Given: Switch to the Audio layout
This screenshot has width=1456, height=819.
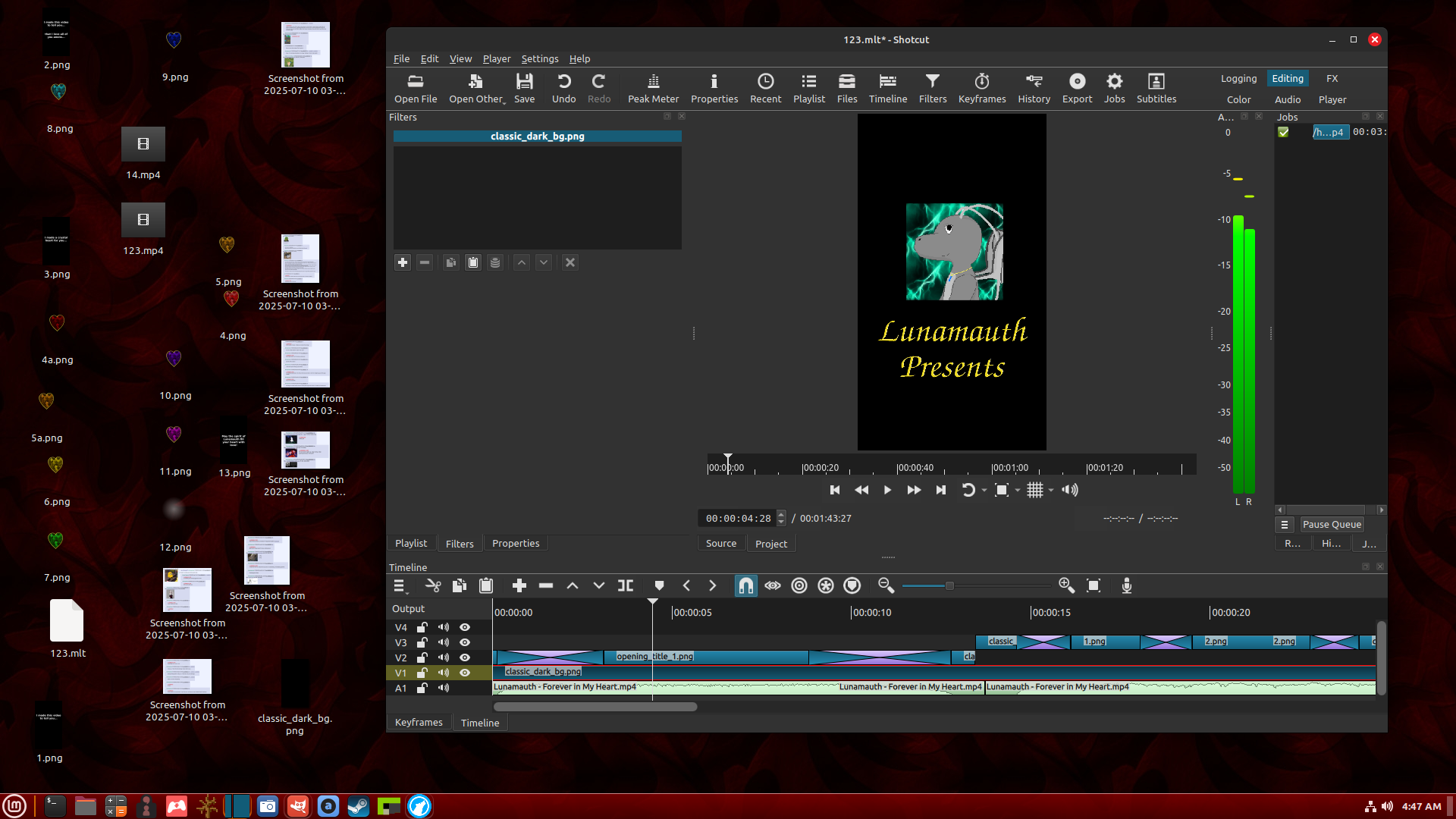Looking at the screenshot, I should tap(1287, 100).
